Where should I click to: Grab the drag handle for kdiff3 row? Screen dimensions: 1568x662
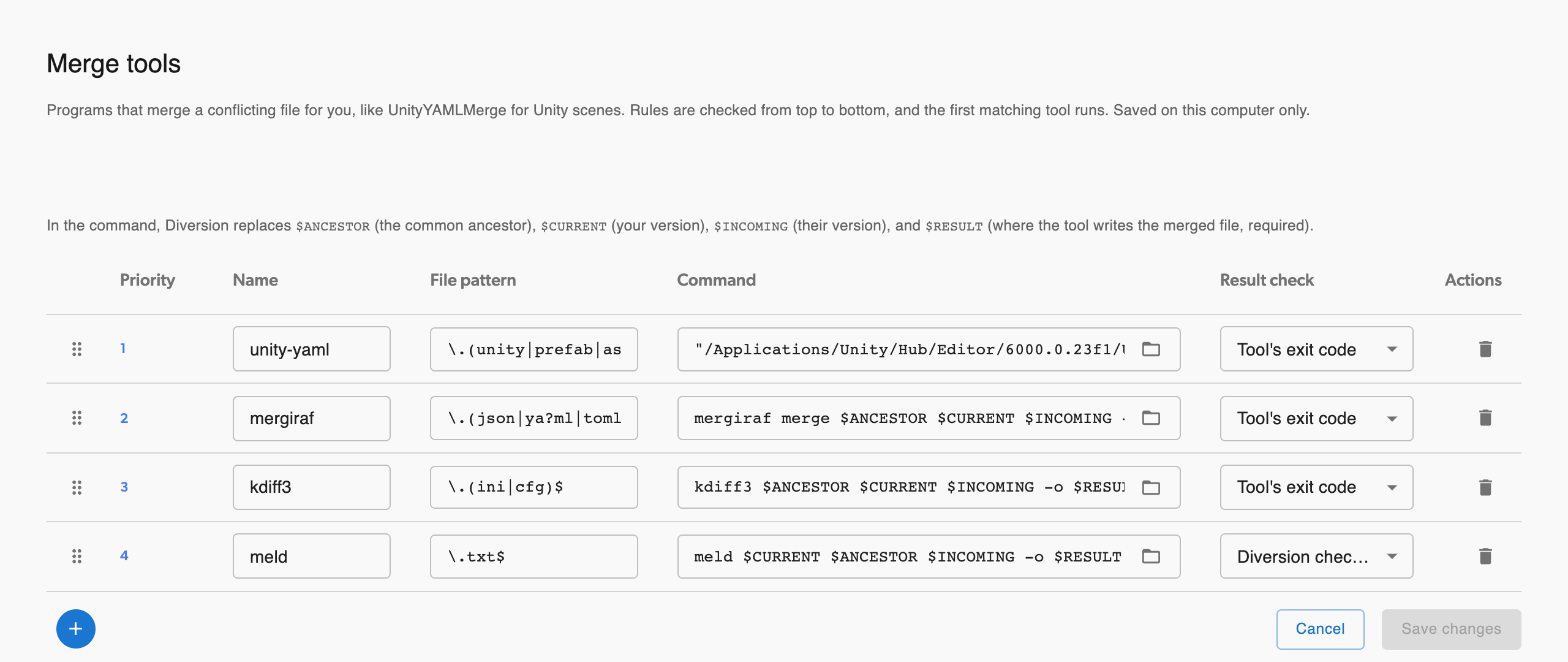coord(77,487)
